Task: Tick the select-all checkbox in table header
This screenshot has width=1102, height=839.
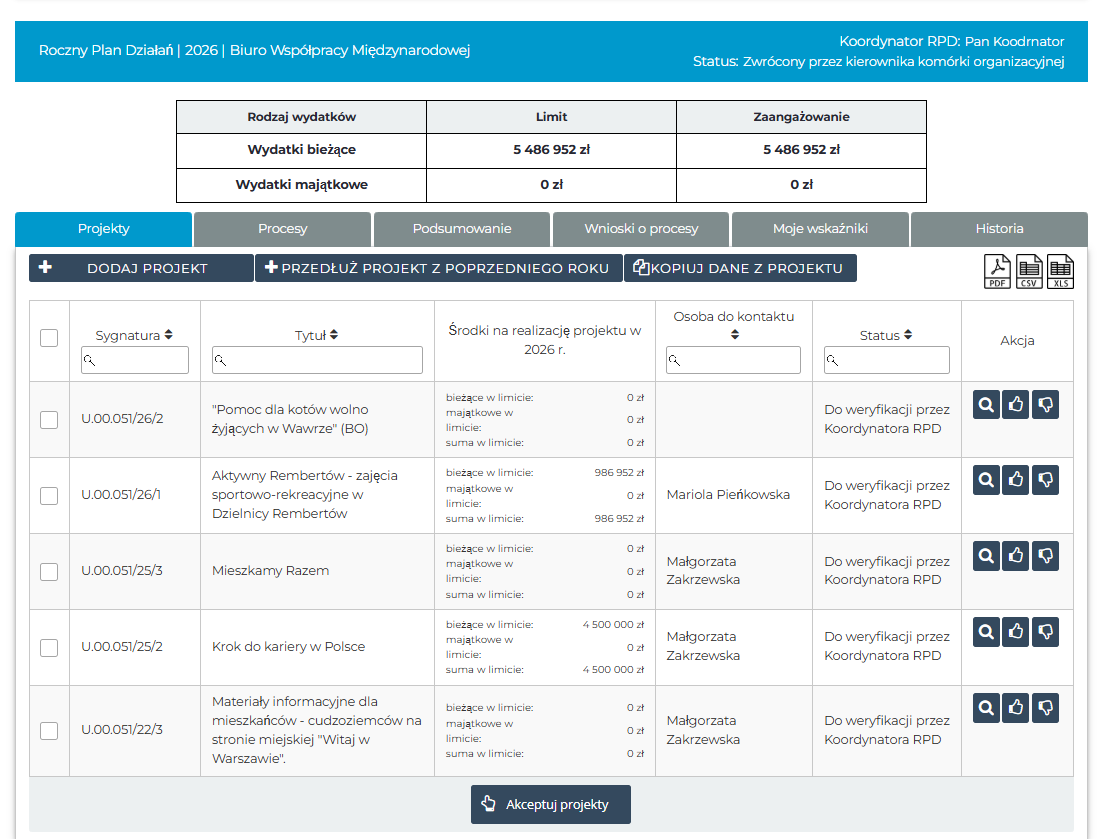Action: pyautogui.click(x=49, y=338)
